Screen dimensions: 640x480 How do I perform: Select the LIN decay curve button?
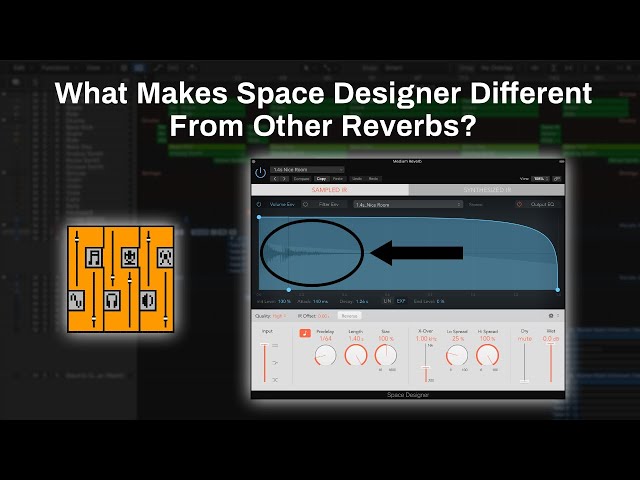pyautogui.click(x=387, y=301)
